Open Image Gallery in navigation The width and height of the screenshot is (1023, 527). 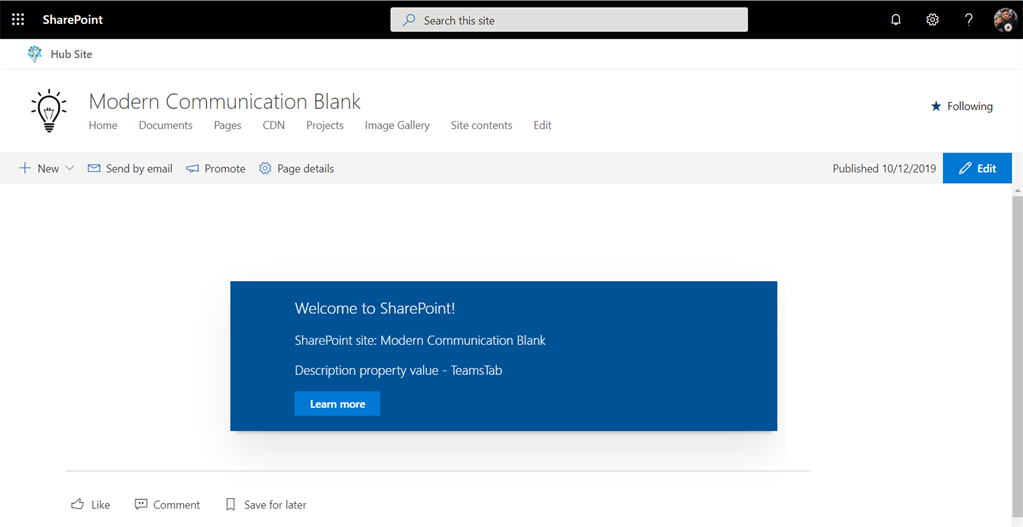397,125
